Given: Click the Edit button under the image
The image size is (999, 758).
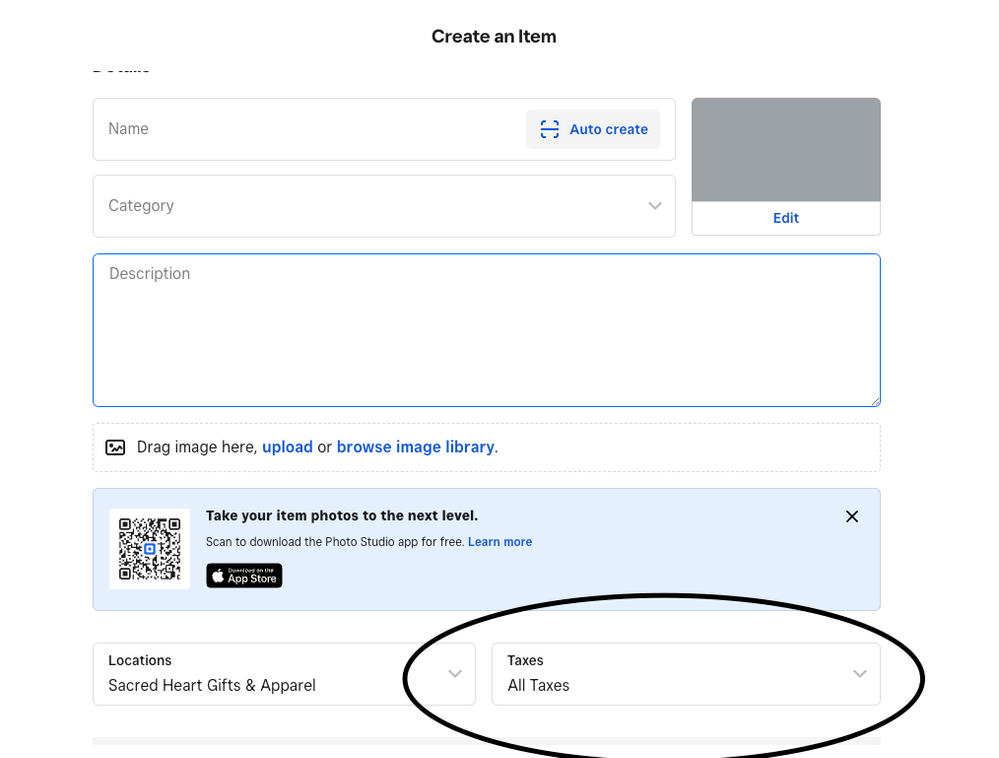Looking at the screenshot, I should click(x=785, y=218).
